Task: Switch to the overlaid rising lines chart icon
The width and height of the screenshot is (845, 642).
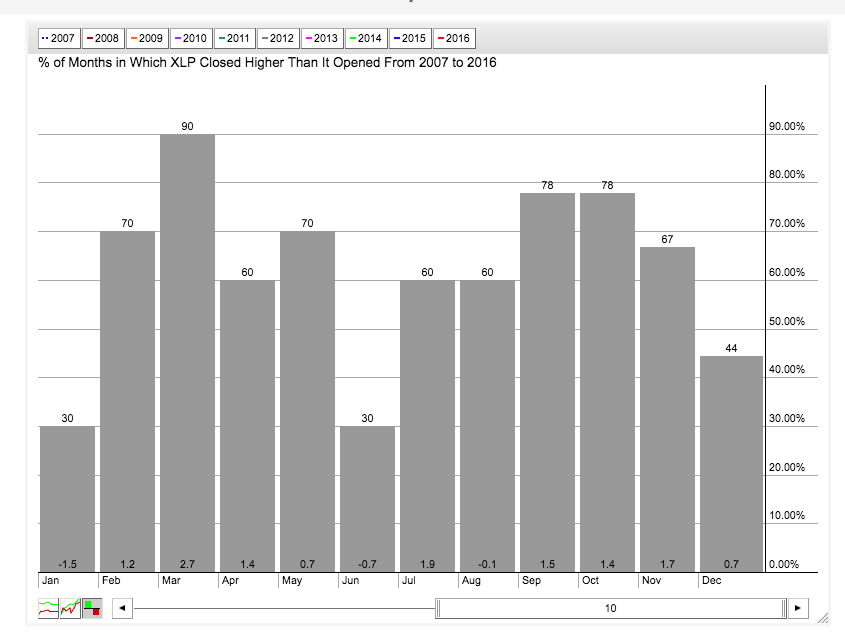Action: click(71, 608)
